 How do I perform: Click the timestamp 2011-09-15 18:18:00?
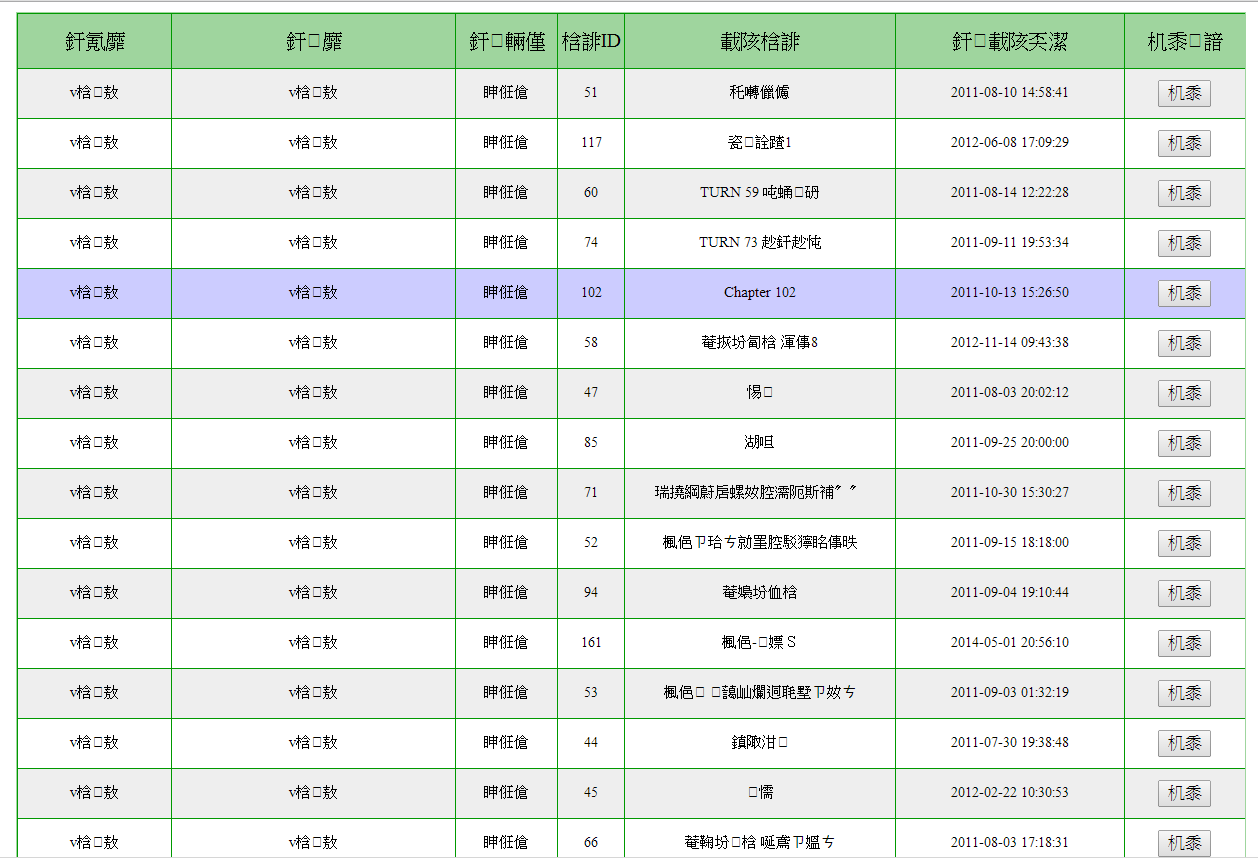(1009, 543)
